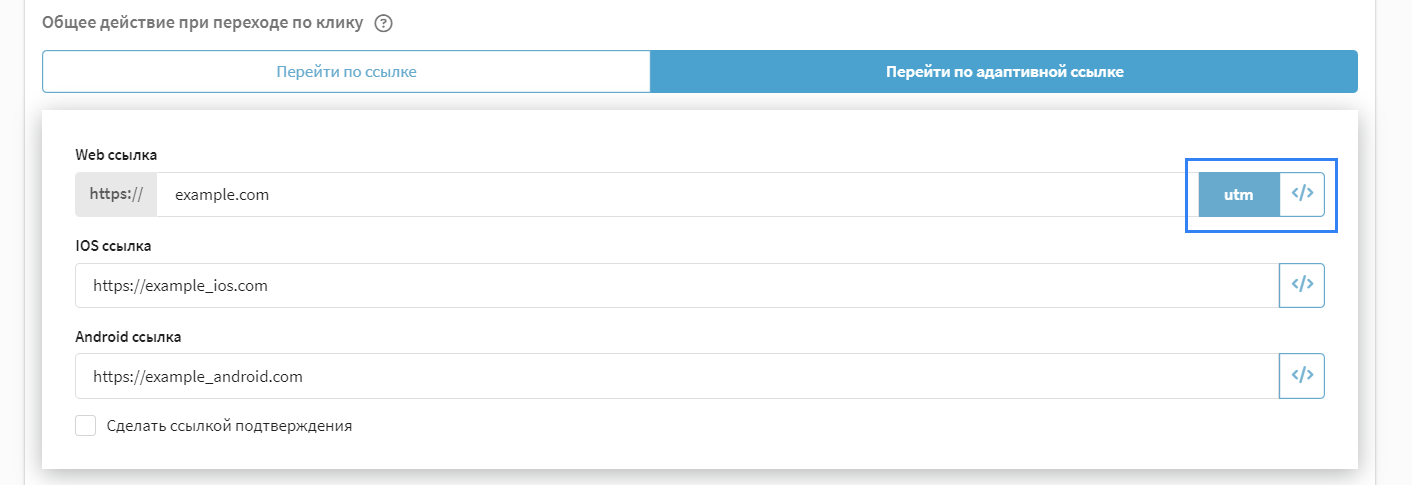1412x485 pixels.
Task: Focus the Android ссылка input field
Action: 677,376
